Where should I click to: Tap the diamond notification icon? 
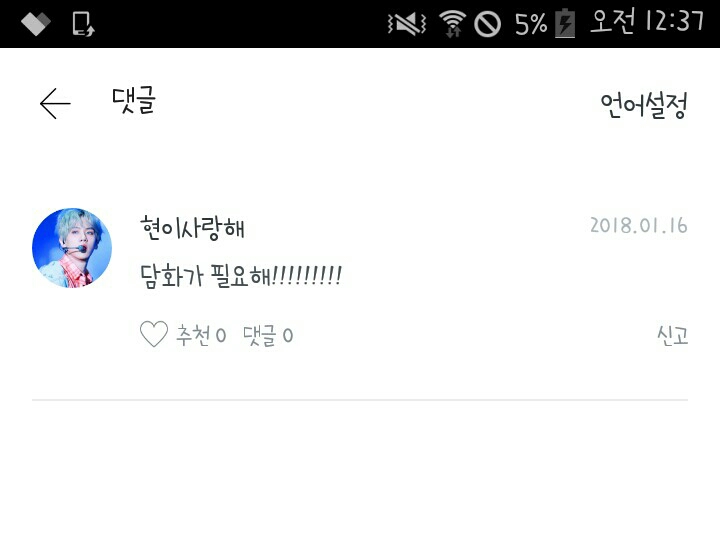pyautogui.click(x=36, y=23)
